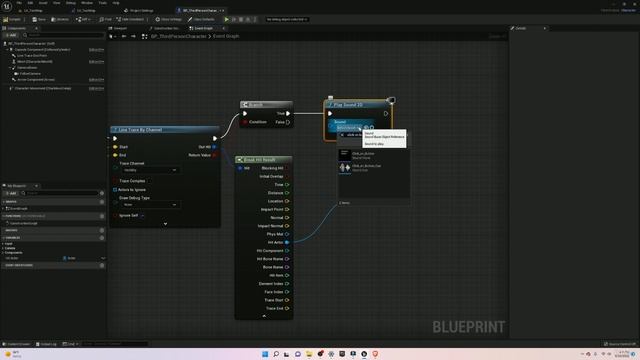This screenshot has width=640, height=360.
Task: Expand the Diff dropdown in toolbar
Action: tap(83, 19)
